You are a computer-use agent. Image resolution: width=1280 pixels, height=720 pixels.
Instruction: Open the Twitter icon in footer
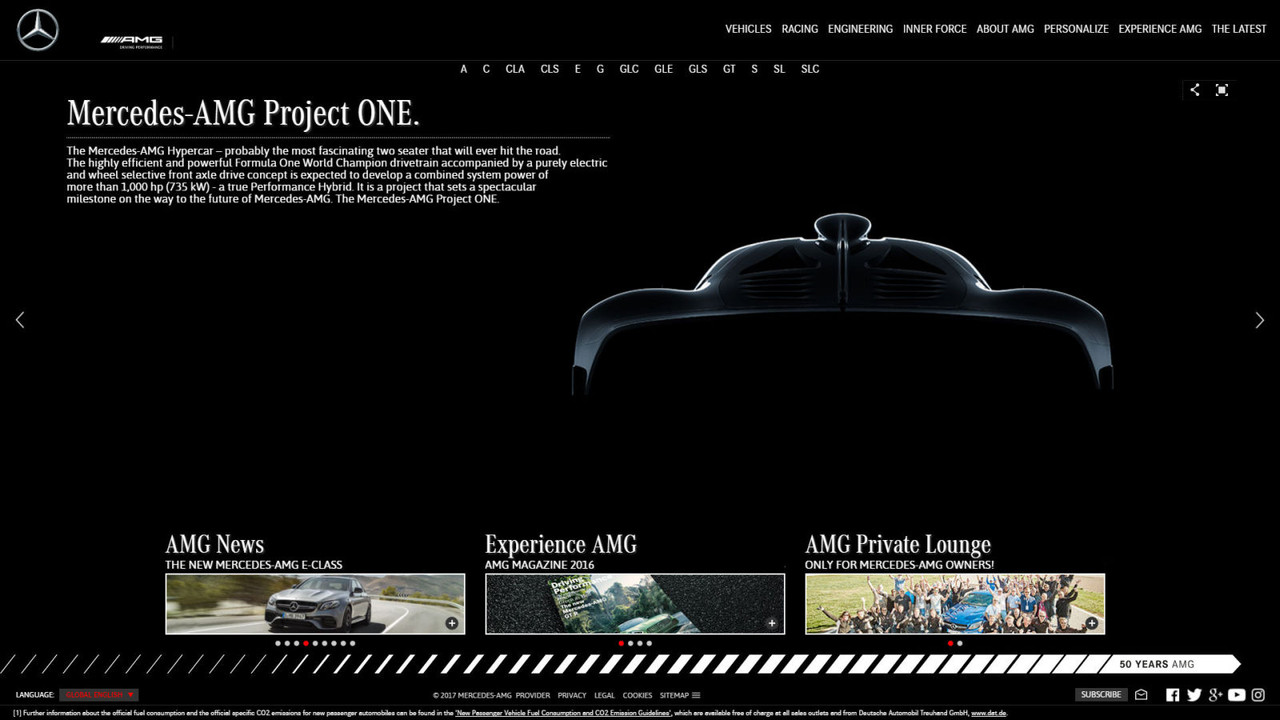click(x=1194, y=695)
